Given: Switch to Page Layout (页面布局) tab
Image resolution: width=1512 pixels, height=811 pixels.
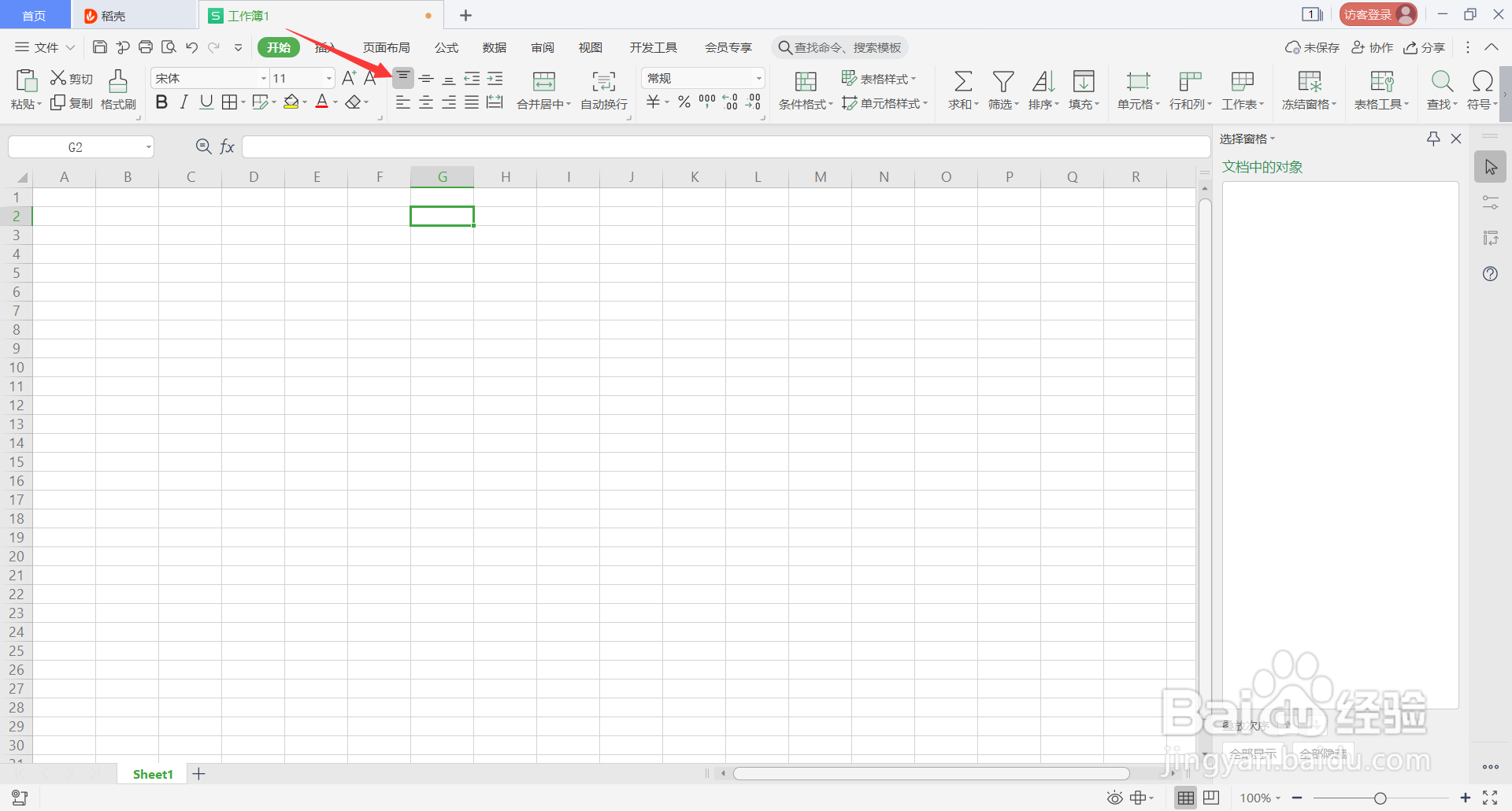Looking at the screenshot, I should pos(386,47).
